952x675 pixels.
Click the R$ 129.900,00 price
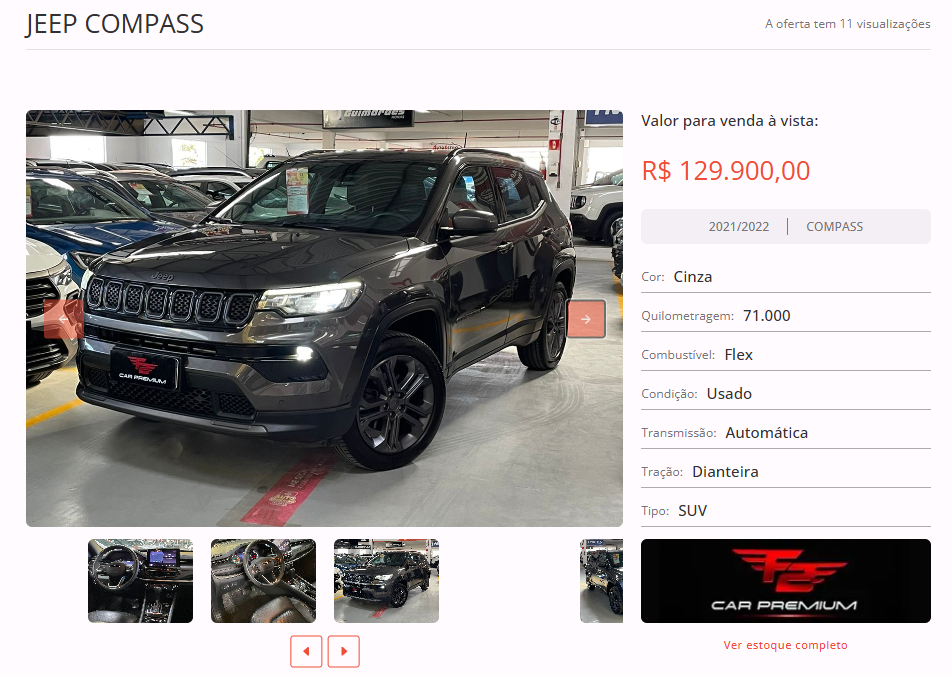click(x=726, y=171)
